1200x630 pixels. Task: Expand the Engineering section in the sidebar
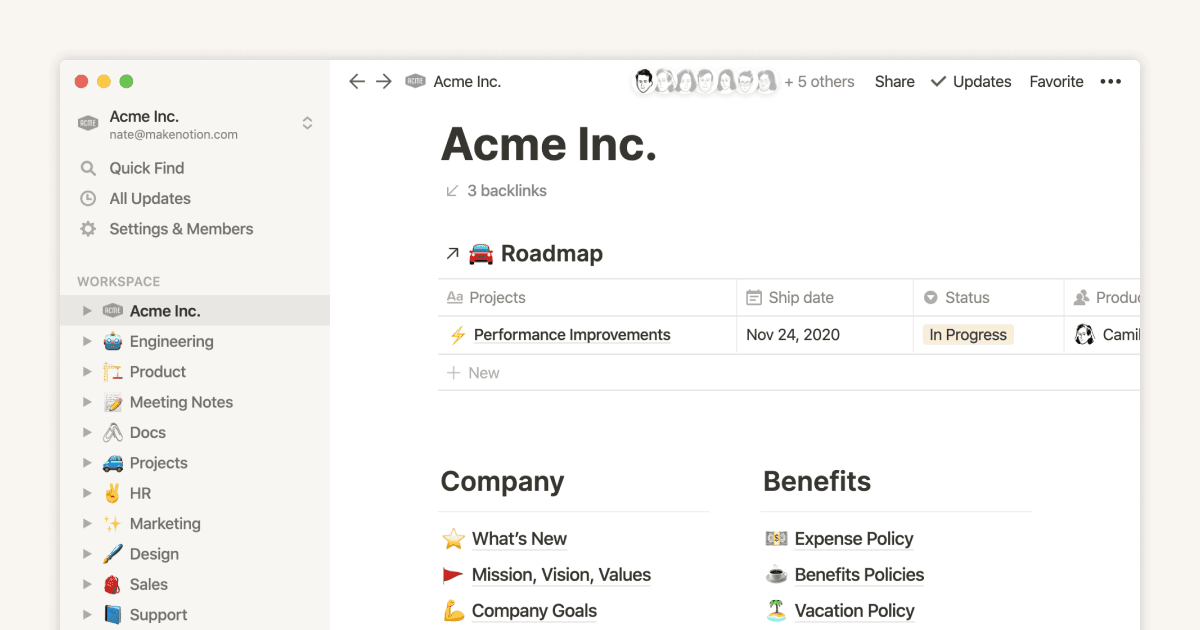pyautogui.click(x=87, y=341)
